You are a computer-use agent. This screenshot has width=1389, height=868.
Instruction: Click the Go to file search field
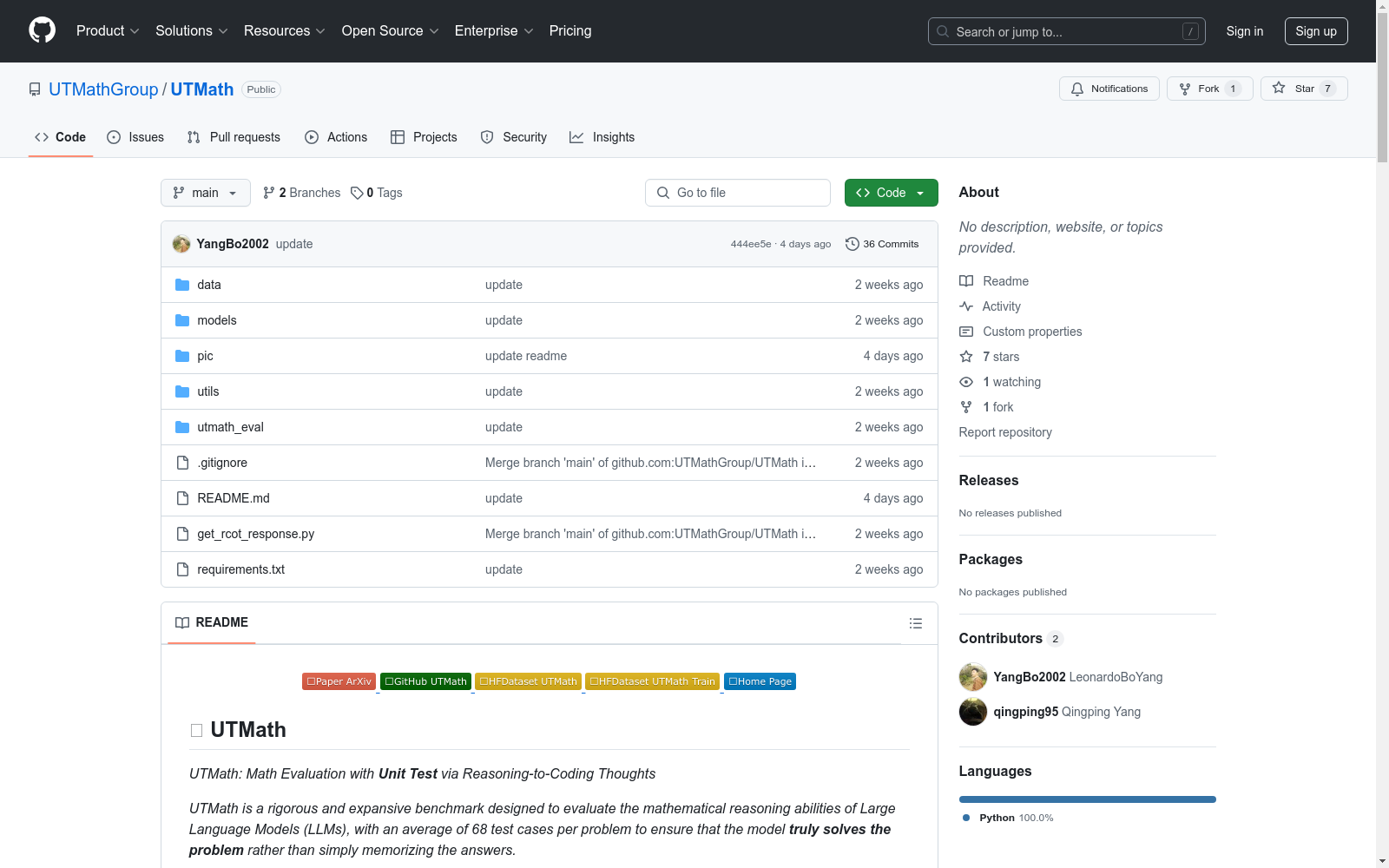pyautogui.click(x=738, y=193)
